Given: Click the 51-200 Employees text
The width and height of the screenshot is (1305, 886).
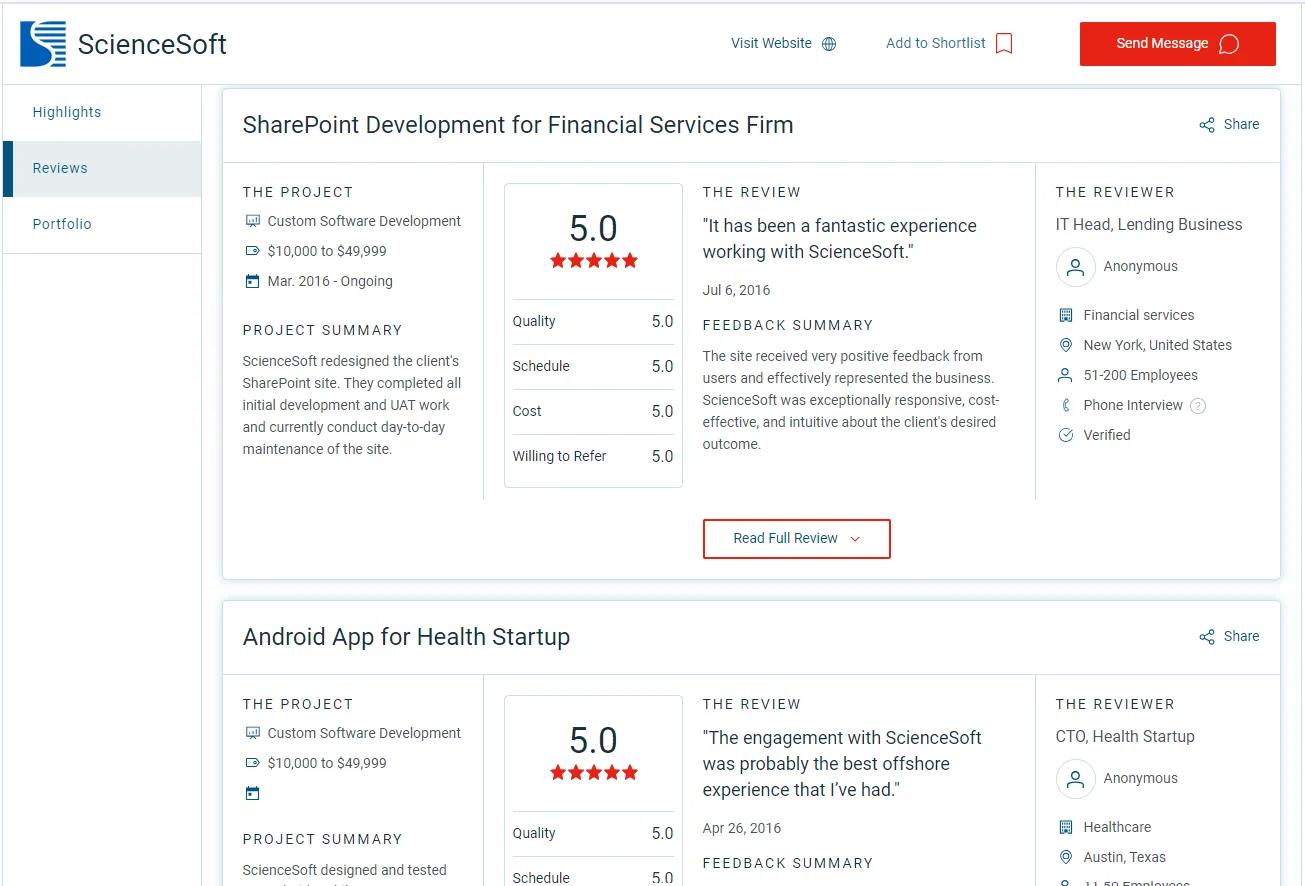Looking at the screenshot, I should [1140, 375].
